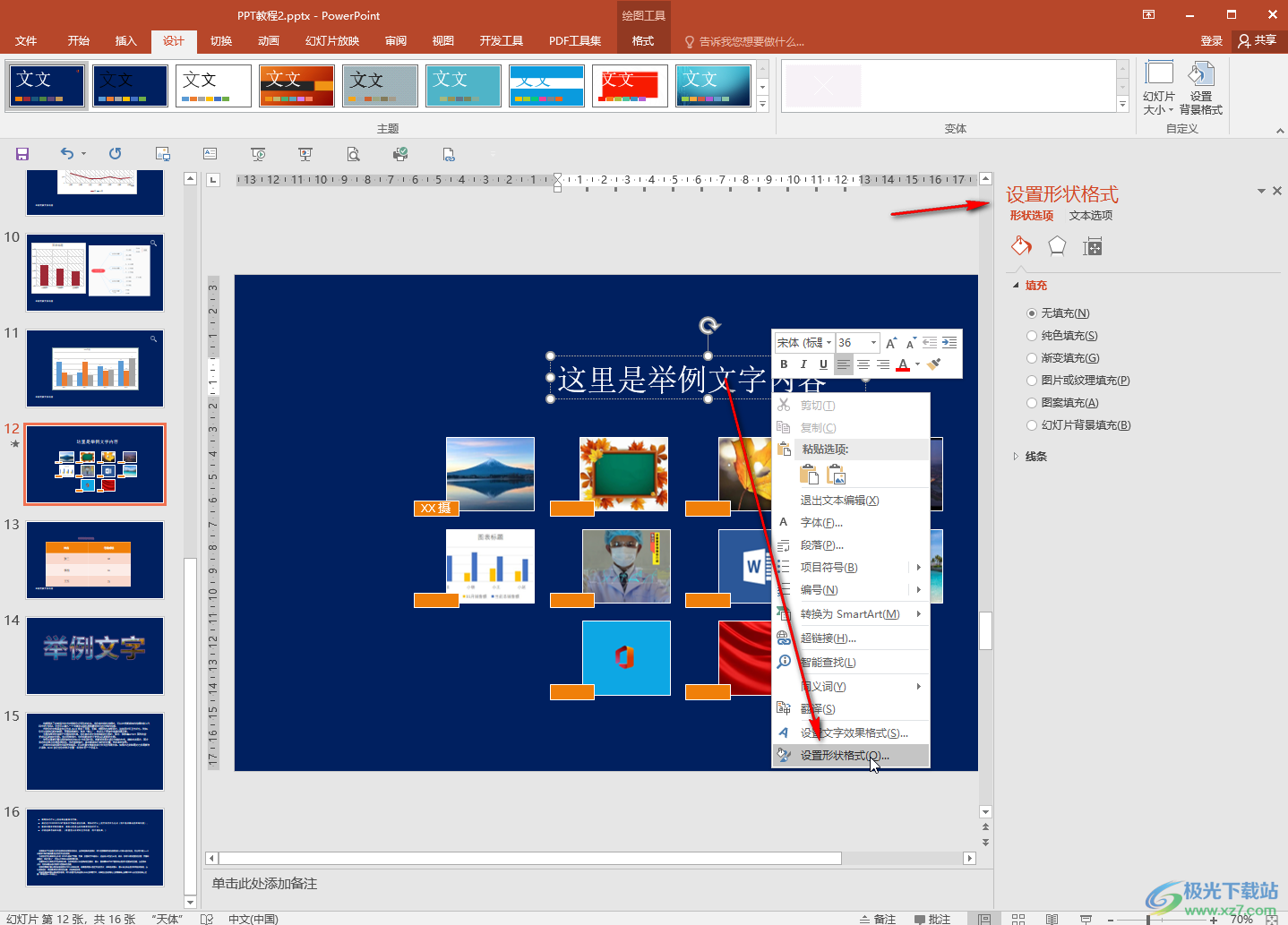Open the Size & Properties icon tab

pos(1092,246)
